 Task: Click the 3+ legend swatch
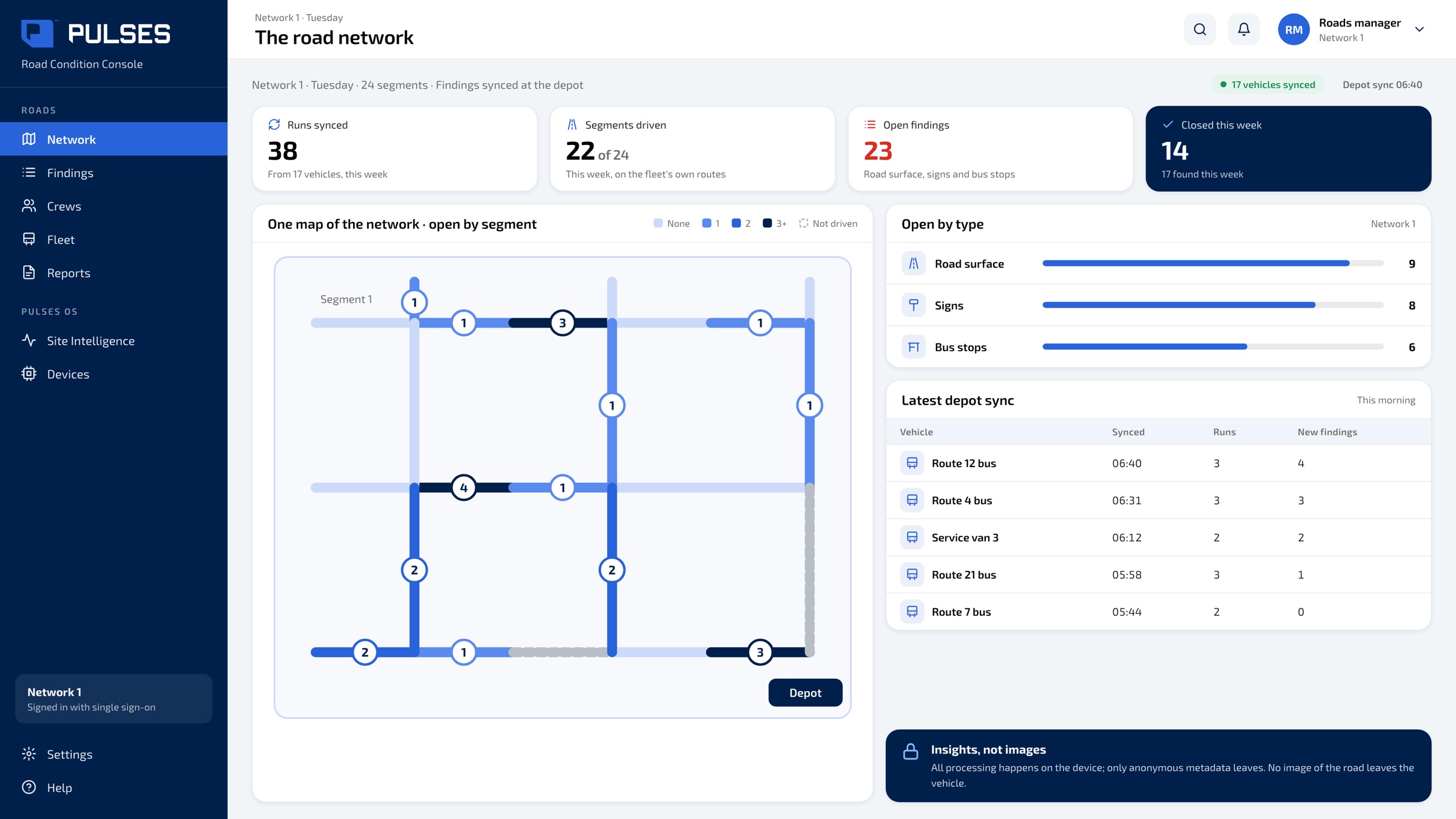[x=767, y=223]
